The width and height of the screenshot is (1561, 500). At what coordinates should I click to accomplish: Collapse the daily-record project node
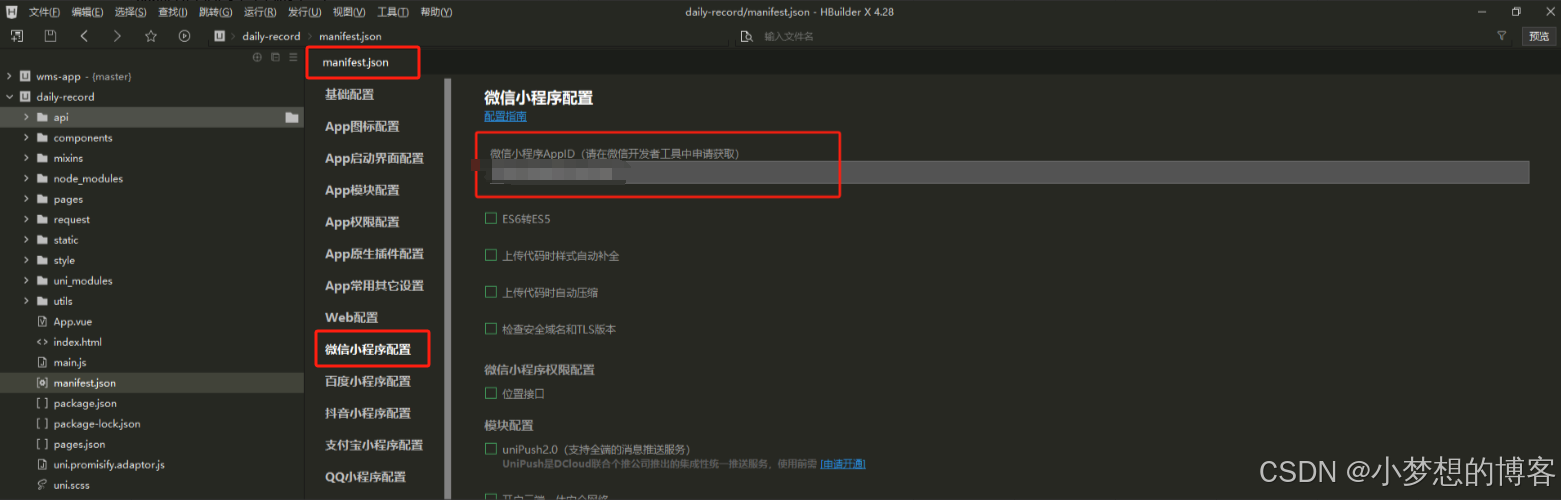9,97
